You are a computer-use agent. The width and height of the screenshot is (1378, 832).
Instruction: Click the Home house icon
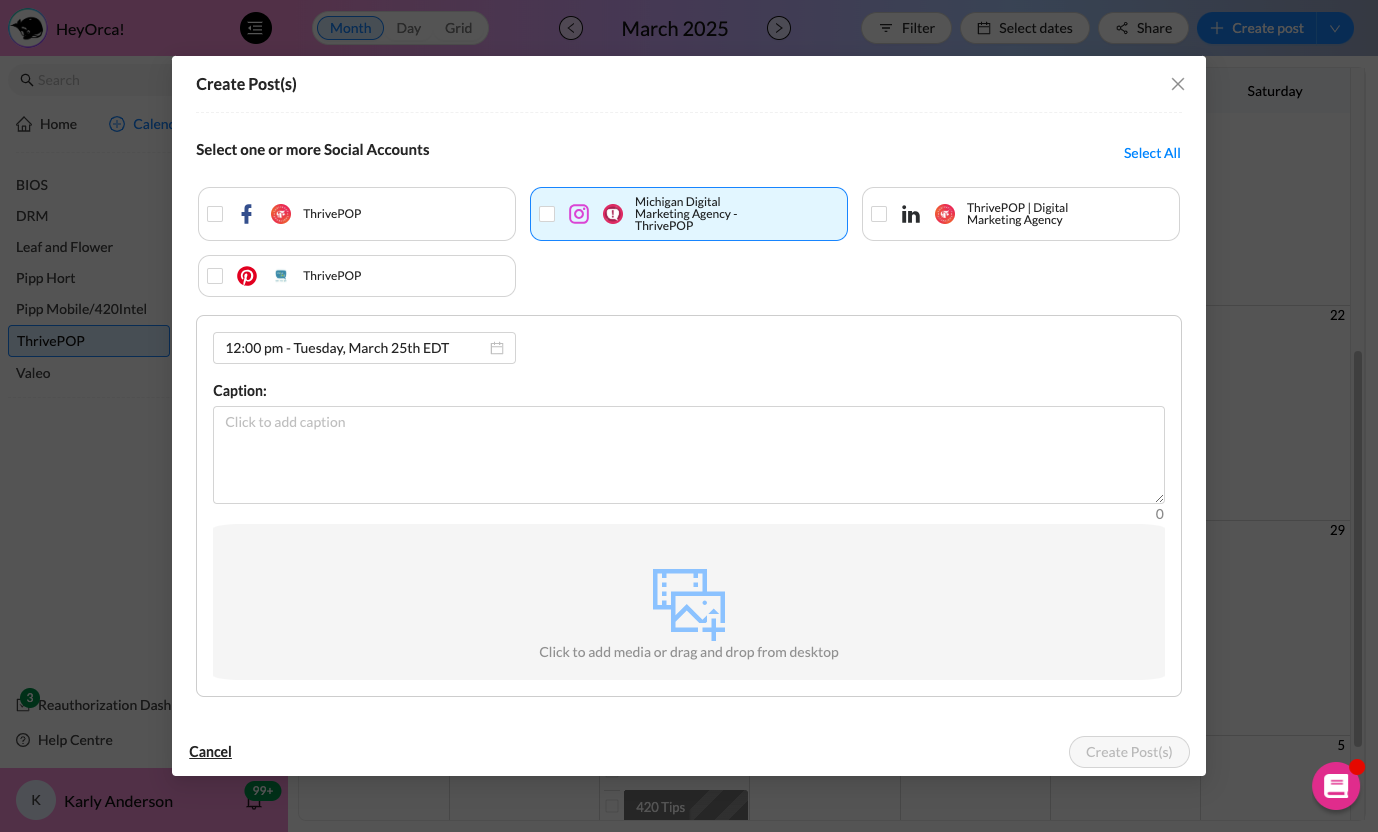(x=24, y=124)
